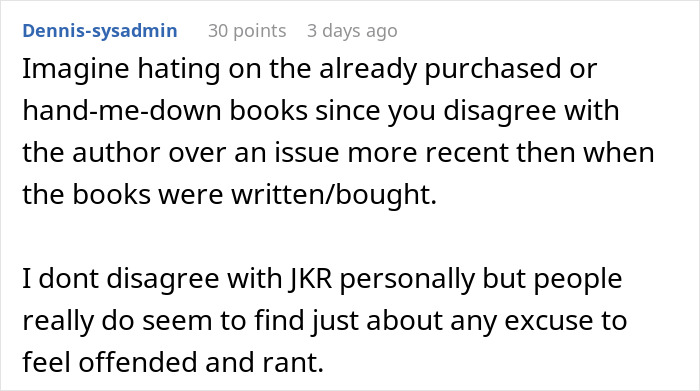The height and width of the screenshot is (391, 700).
Task: Click the word author in the third line
Action: (116, 152)
